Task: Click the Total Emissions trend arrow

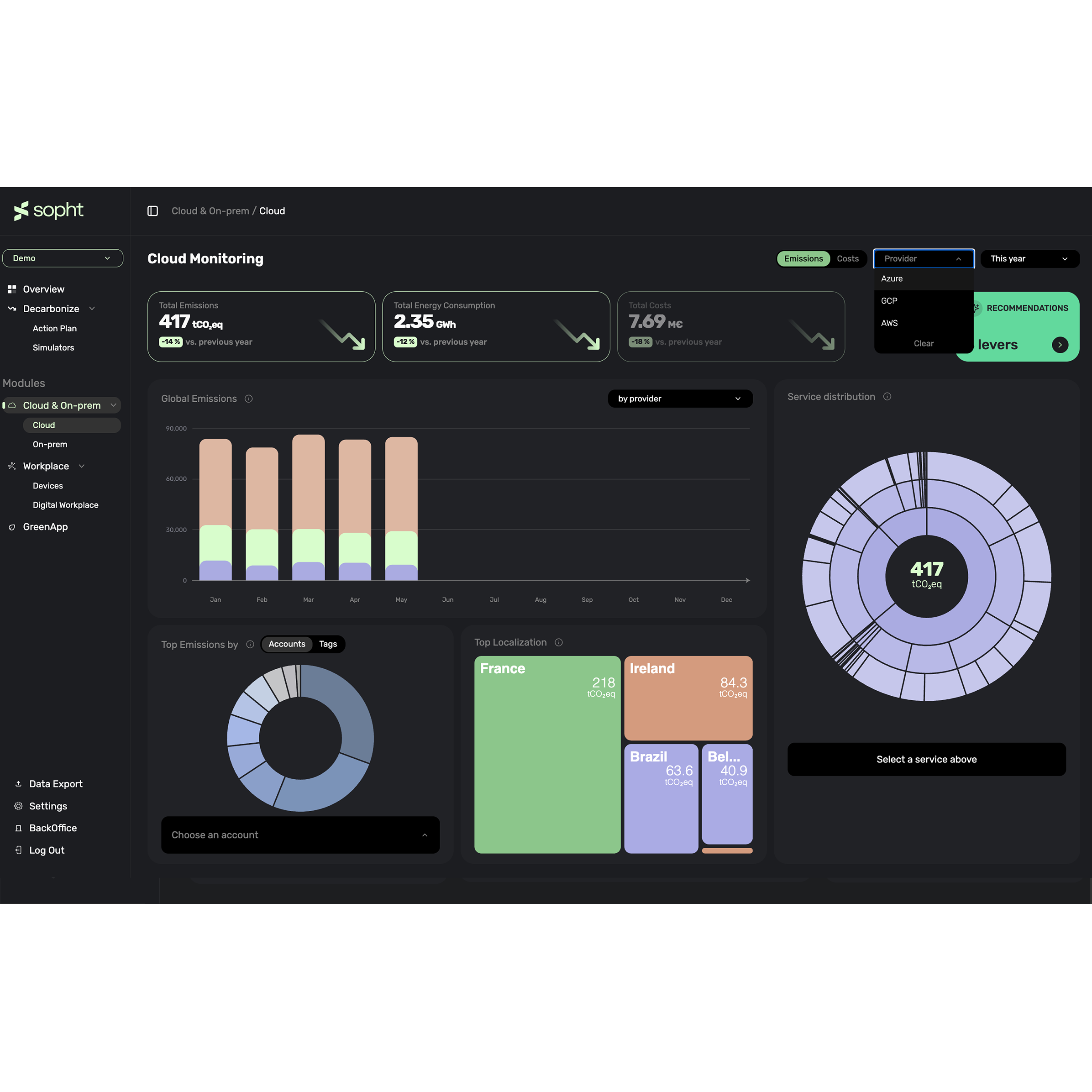Action: click(342, 335)
